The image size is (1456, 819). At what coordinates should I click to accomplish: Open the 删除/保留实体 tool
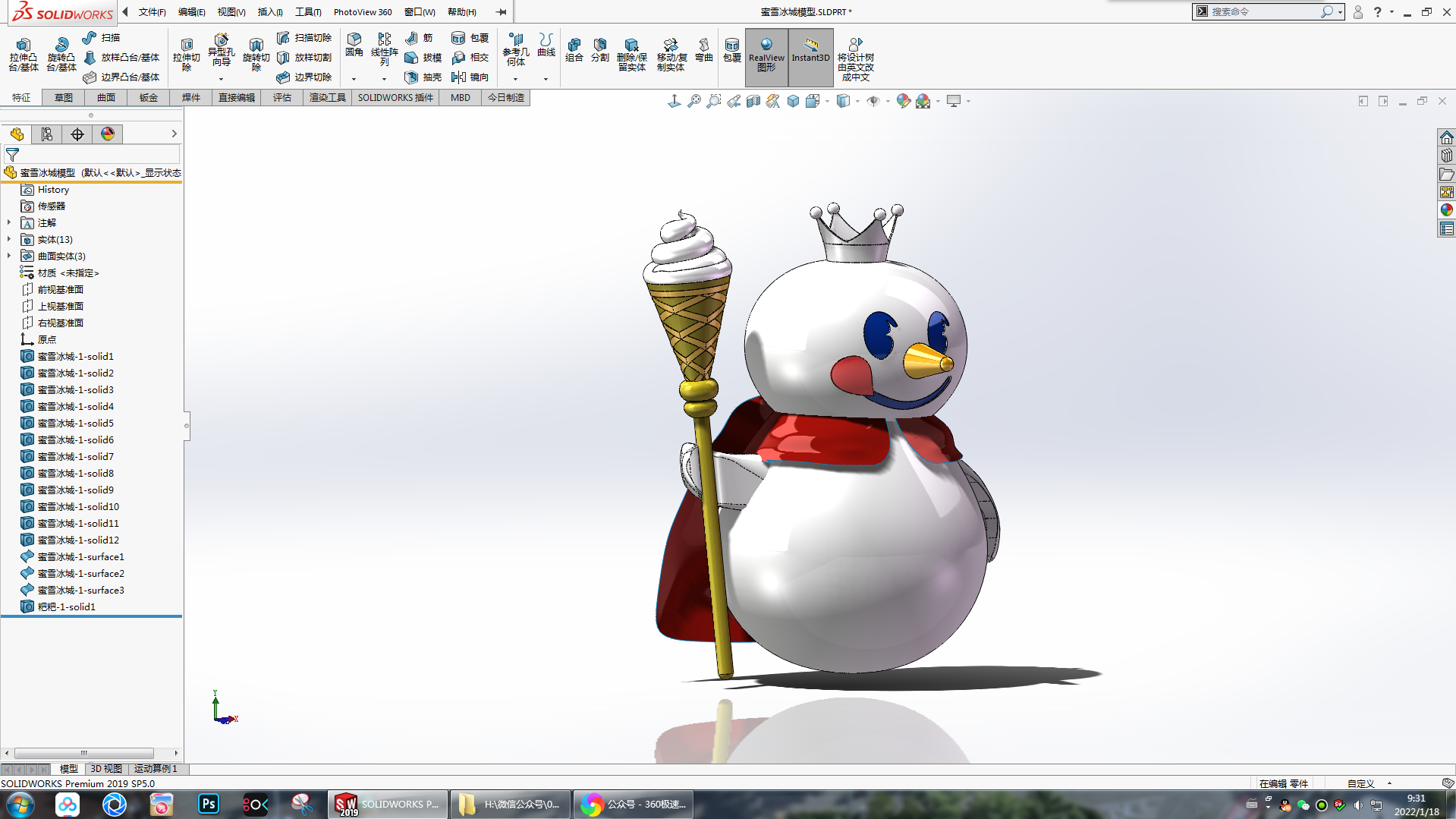pos(632,55)
